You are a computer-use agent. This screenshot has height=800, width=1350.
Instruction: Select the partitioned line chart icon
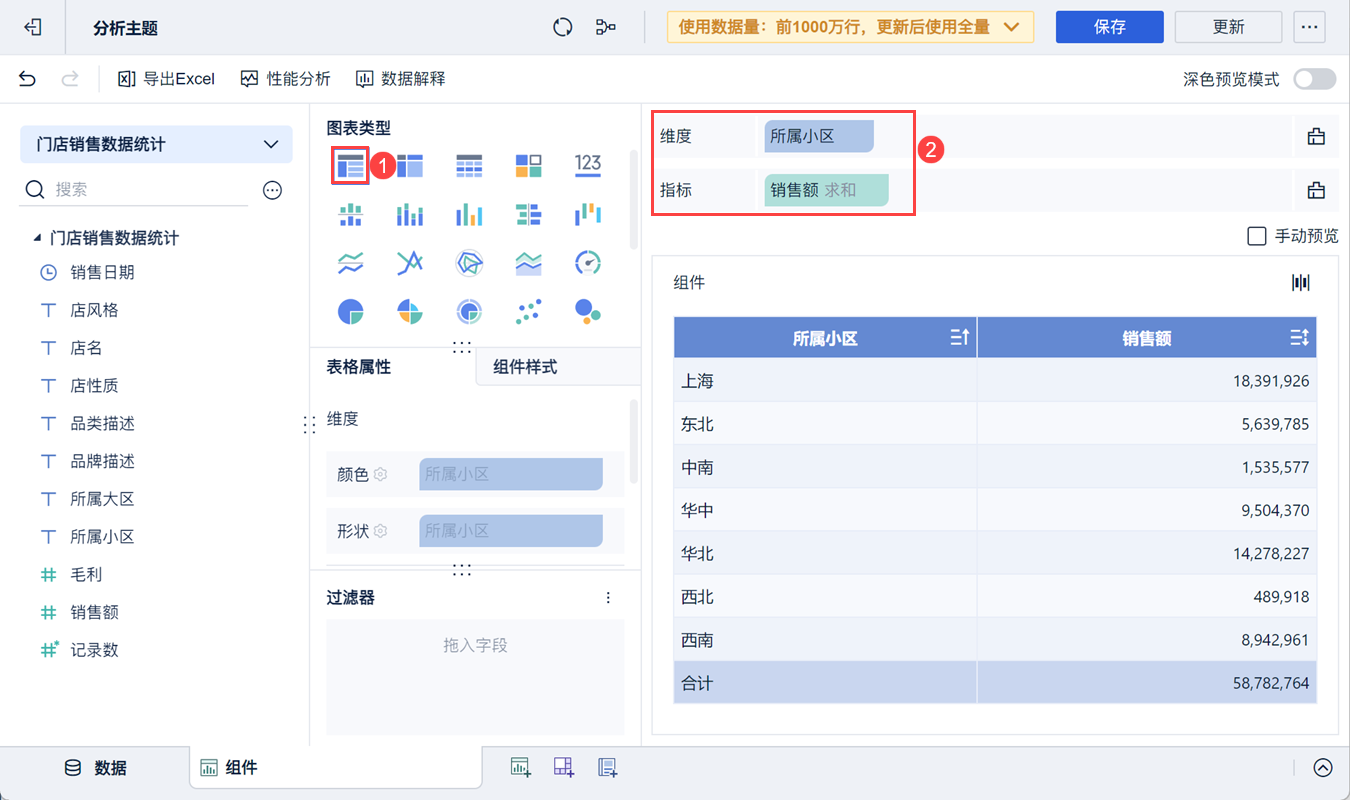click(x=350, y=263)
